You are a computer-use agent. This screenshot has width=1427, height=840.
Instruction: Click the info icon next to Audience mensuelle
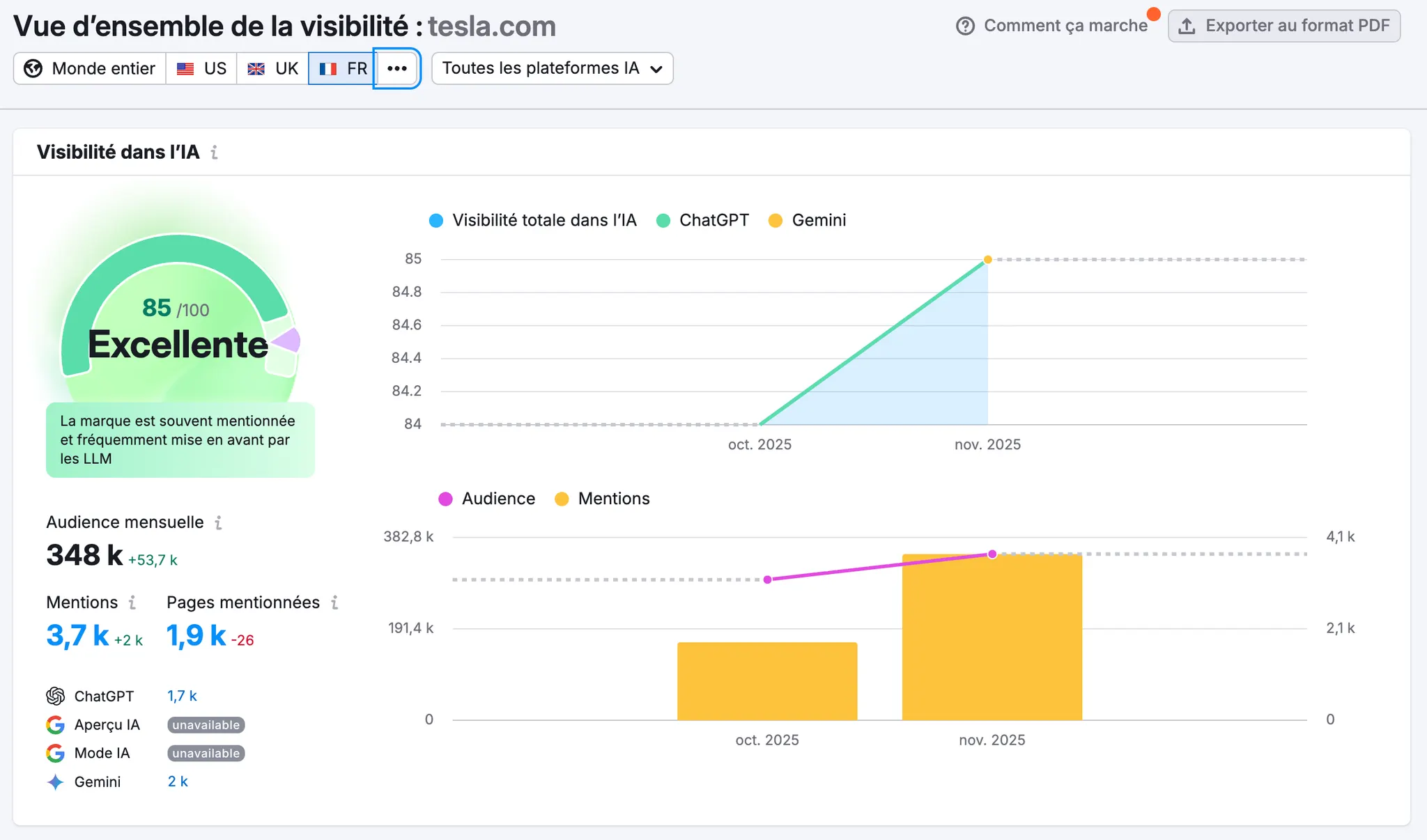219,522
